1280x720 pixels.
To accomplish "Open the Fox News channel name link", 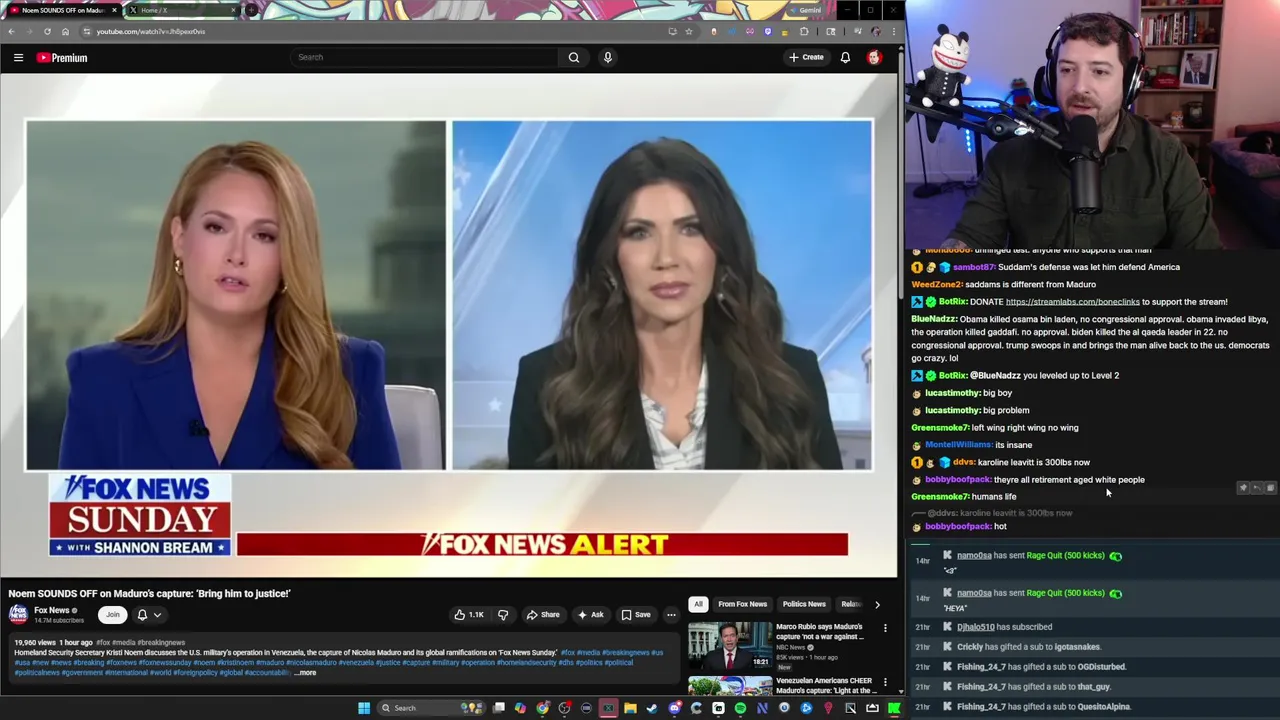I will point(52,610).
